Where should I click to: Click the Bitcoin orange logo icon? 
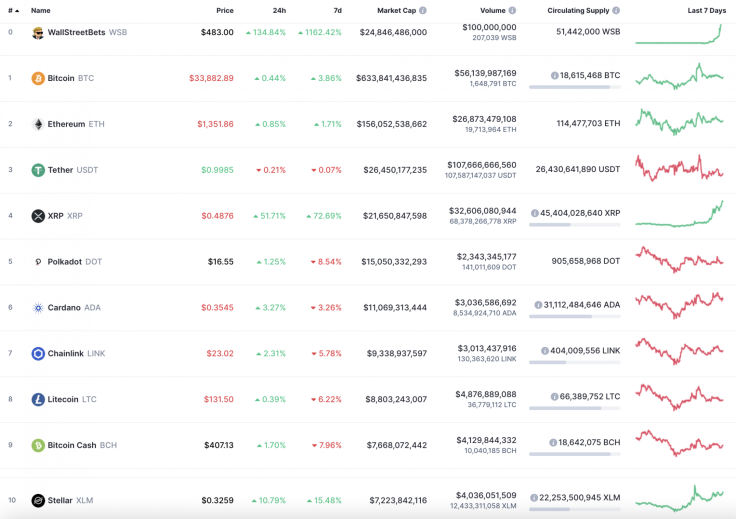pos(38,78)
